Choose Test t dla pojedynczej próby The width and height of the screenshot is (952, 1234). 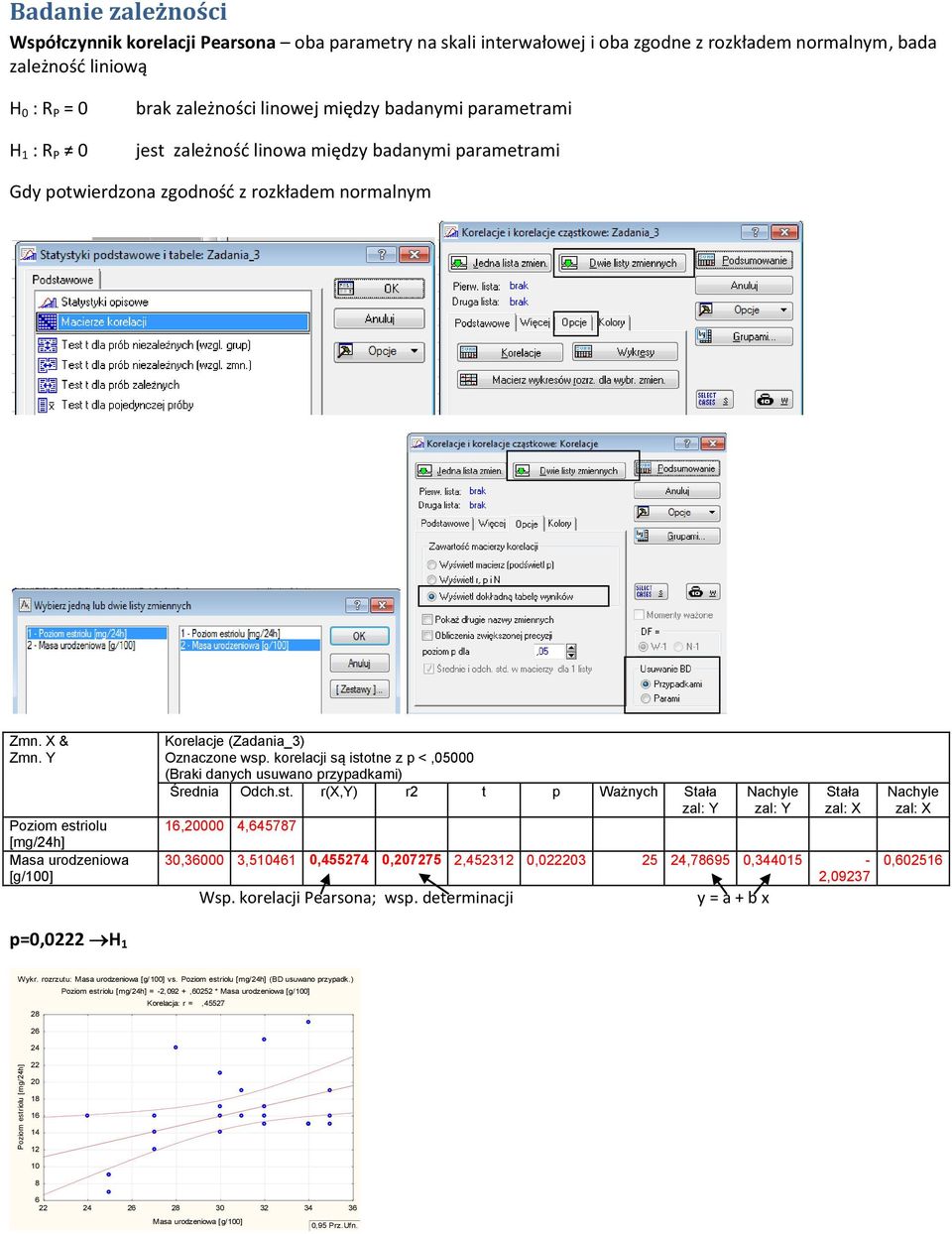127,405
